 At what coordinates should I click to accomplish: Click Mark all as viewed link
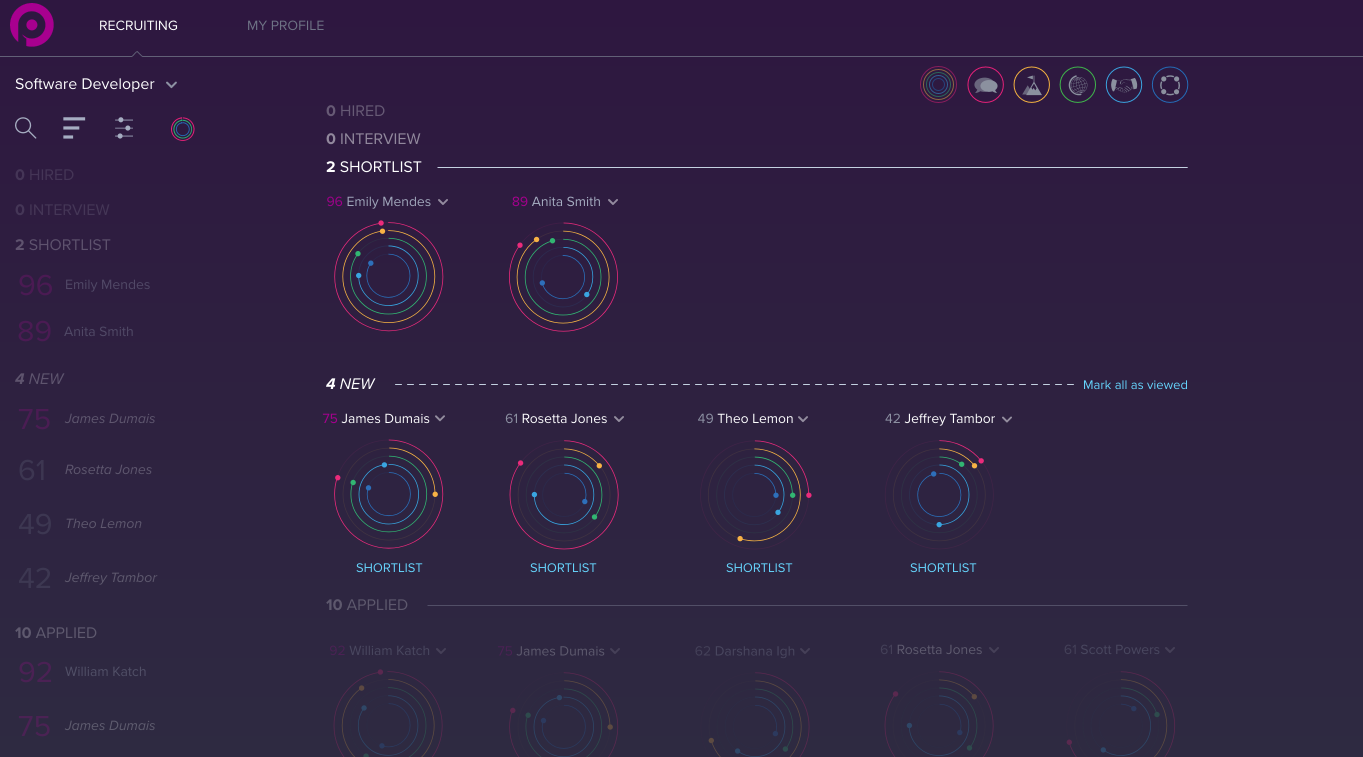click(x=1135, y=385)
